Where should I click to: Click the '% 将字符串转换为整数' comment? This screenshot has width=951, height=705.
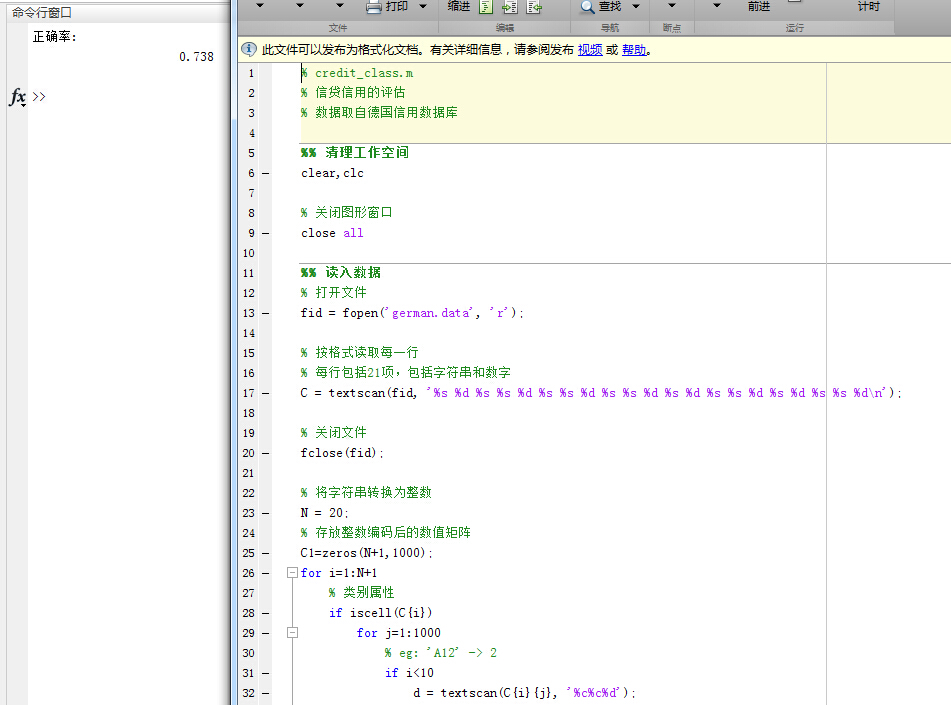(x=366, y=493)
